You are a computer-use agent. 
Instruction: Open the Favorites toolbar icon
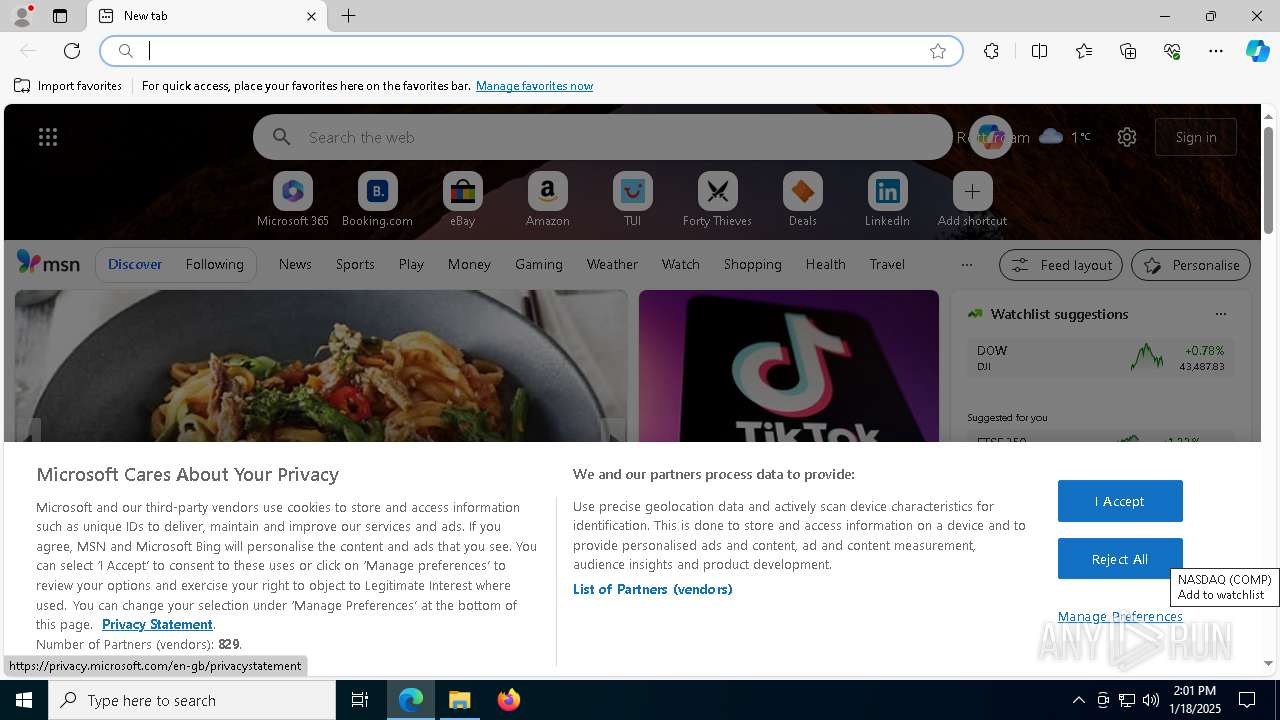click(x=1084, y=51)
